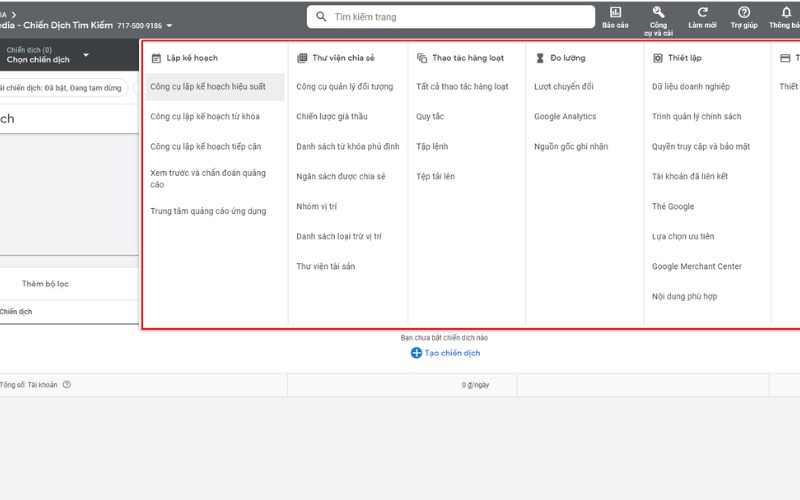
Task: Open Công cụ quản lý đối tượng
Action: [344, 87]
